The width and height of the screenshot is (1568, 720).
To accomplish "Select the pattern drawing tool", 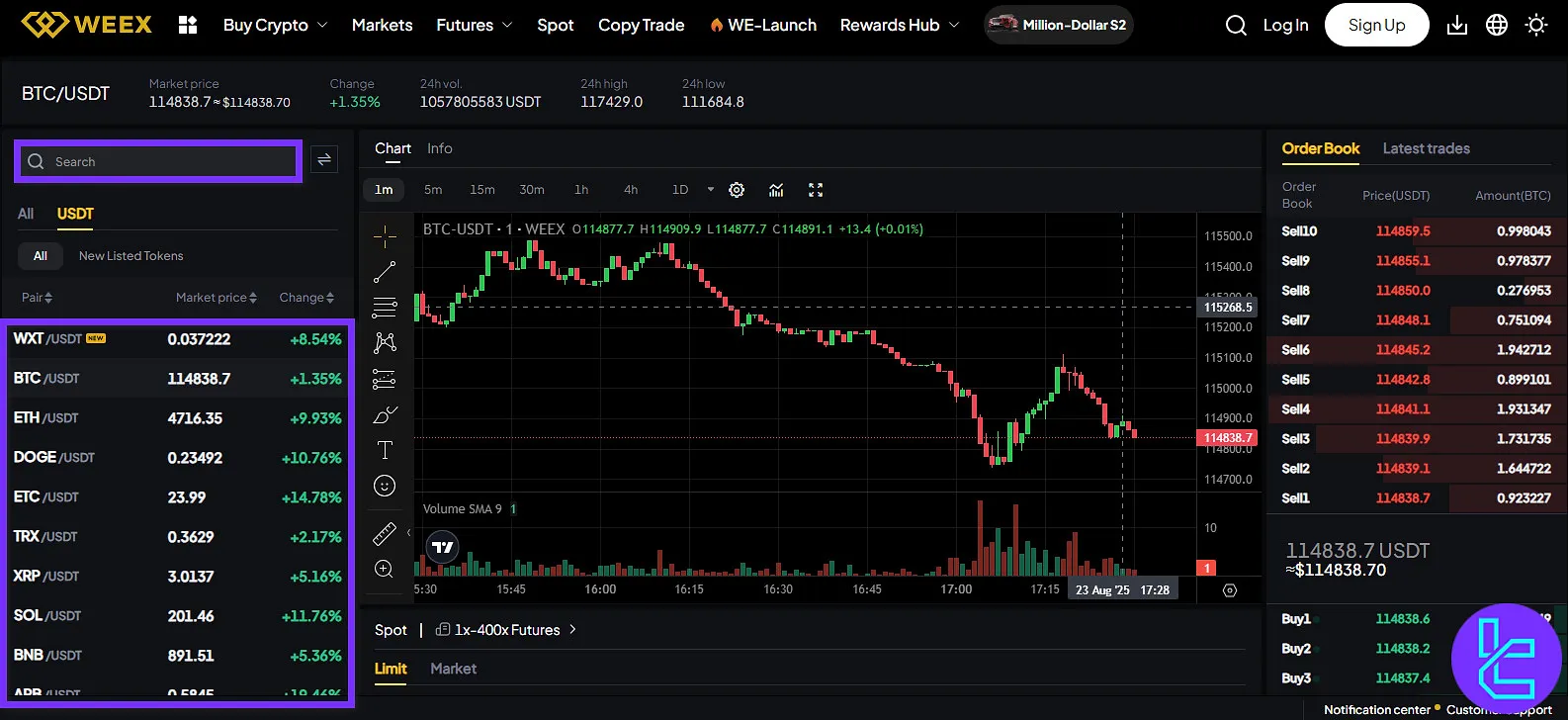I will (385, 342).
